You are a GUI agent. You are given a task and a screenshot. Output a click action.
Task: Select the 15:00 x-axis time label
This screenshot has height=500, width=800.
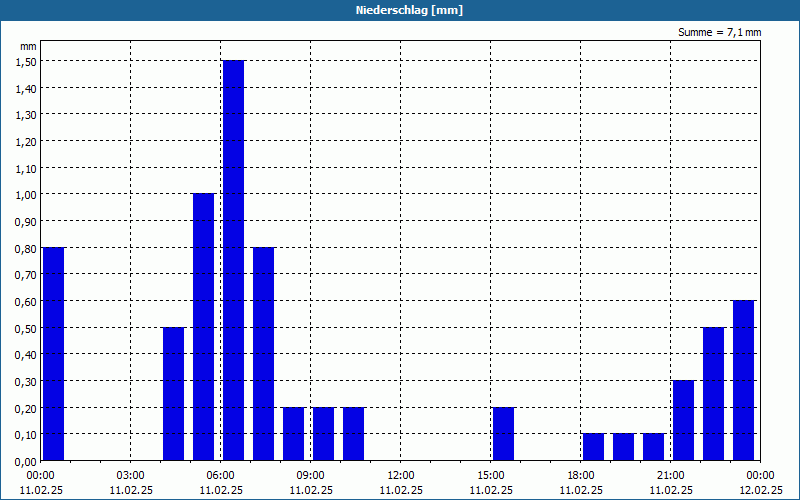point(491,476)
